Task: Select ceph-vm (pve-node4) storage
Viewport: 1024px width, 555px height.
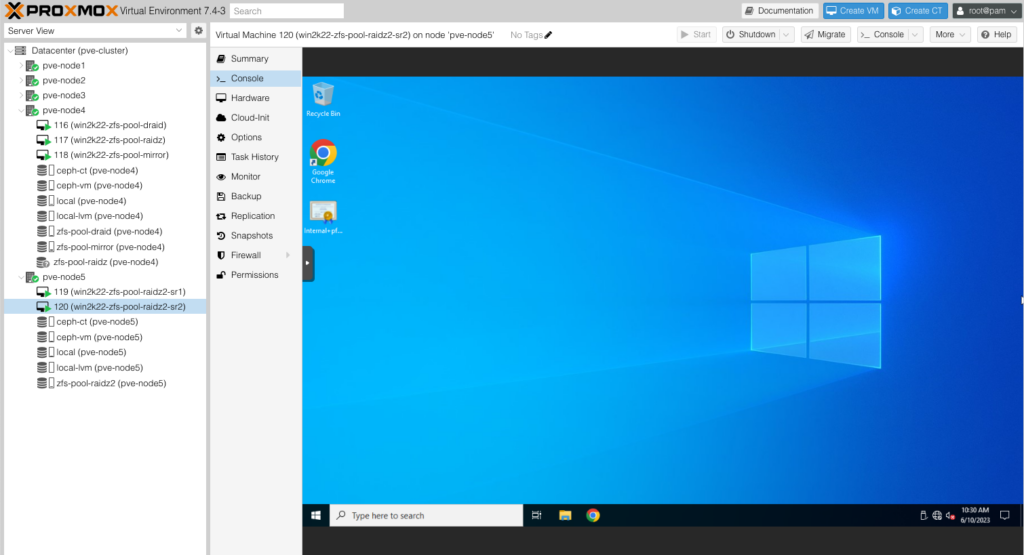Action: 104,185
